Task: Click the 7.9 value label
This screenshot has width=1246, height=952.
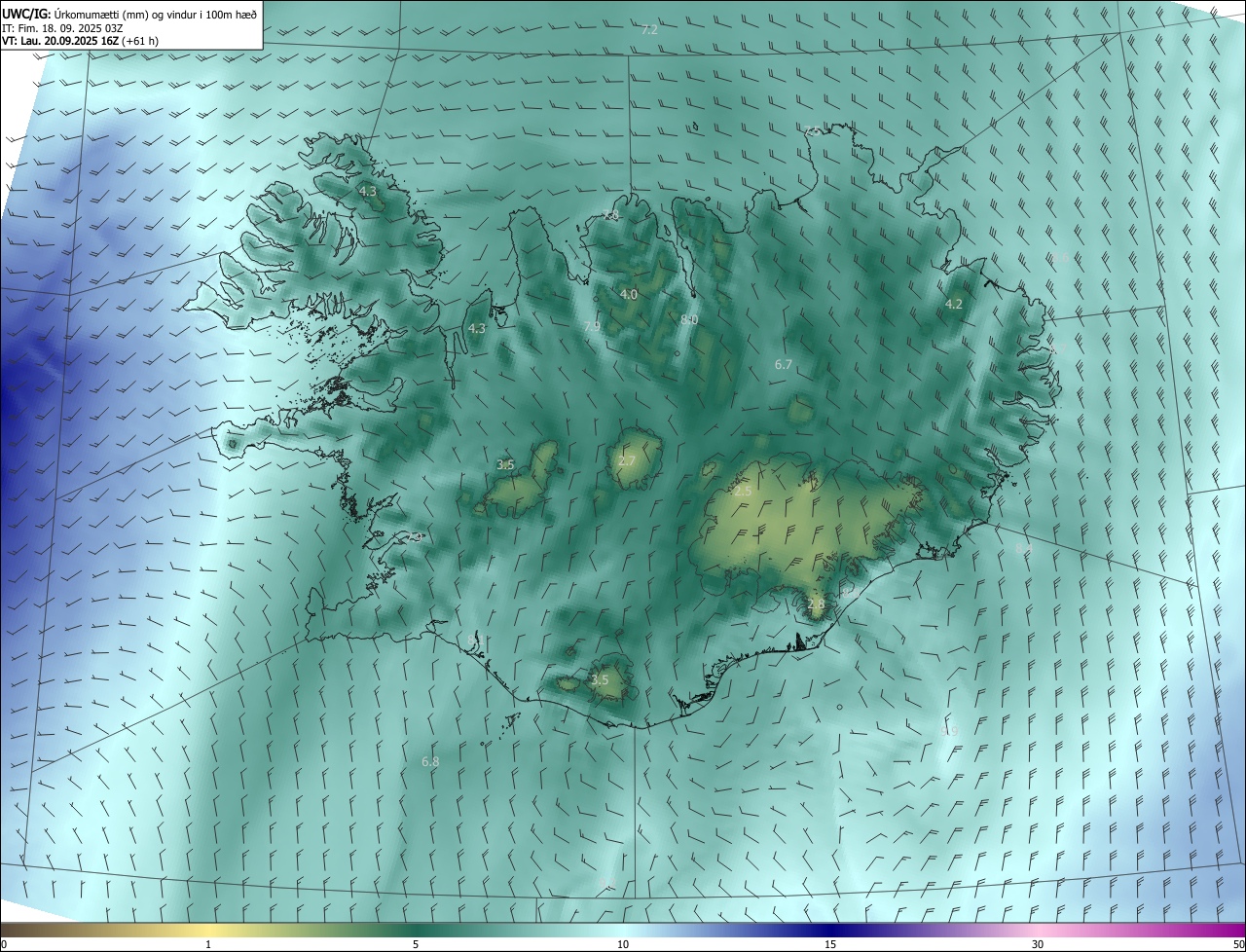Action: coord(592,328)
